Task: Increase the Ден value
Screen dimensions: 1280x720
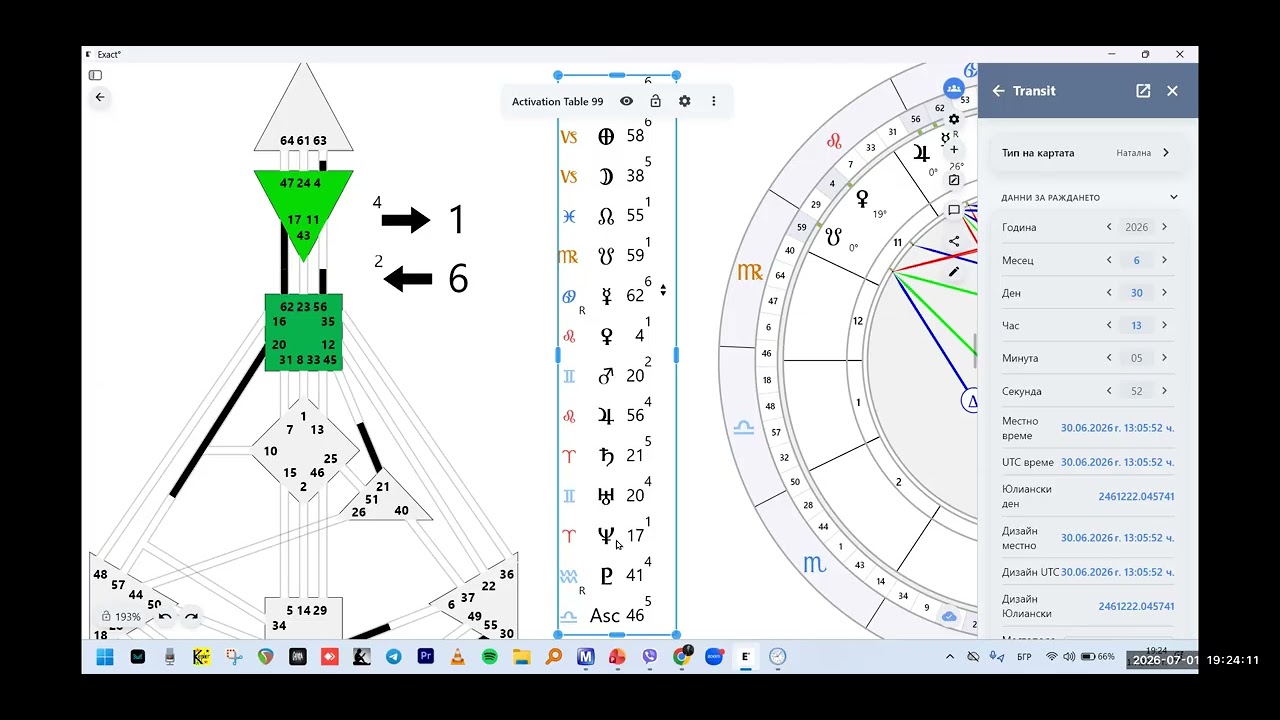Action: 1164,293
